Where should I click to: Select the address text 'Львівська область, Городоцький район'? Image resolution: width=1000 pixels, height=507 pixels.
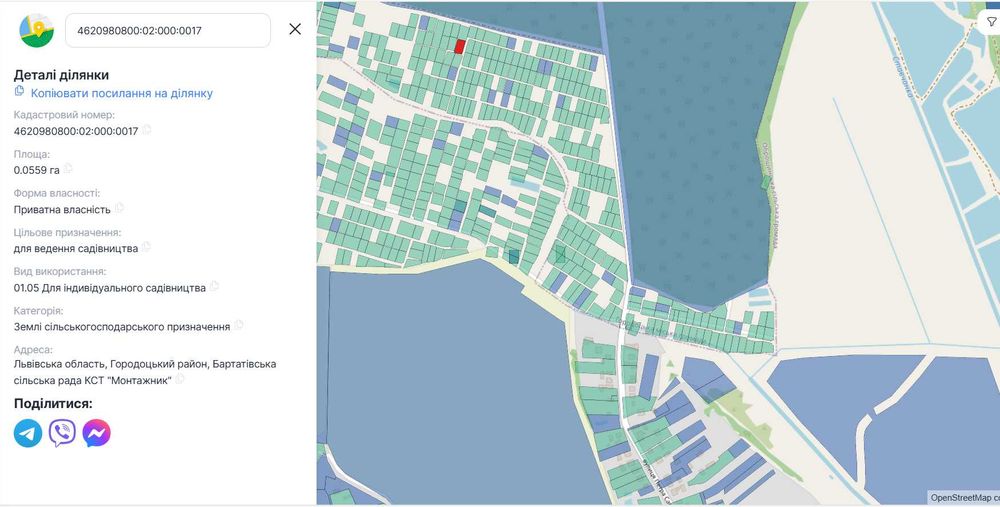(x=111, y=364)
